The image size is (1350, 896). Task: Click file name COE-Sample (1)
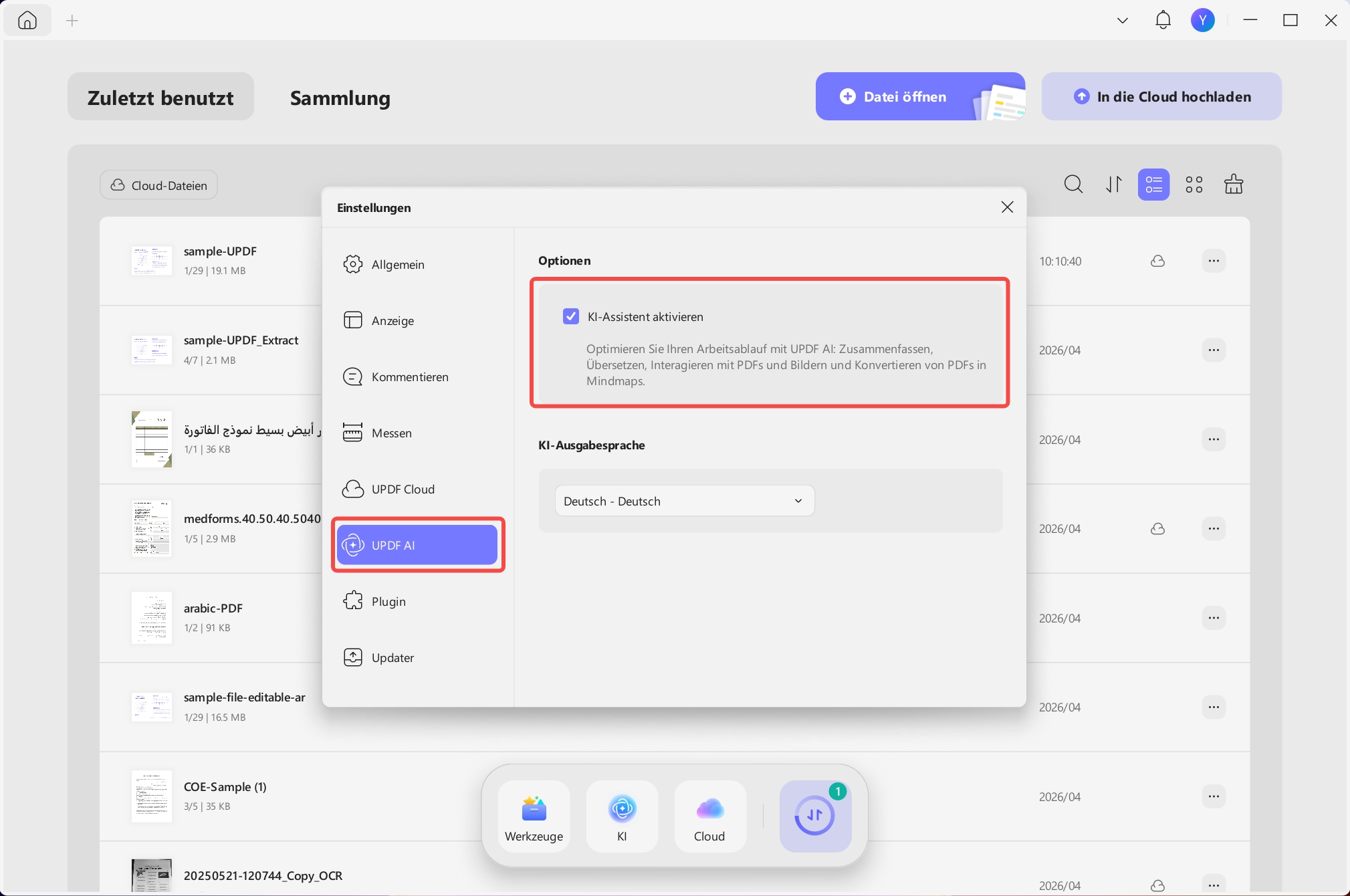tap(225, 787)
